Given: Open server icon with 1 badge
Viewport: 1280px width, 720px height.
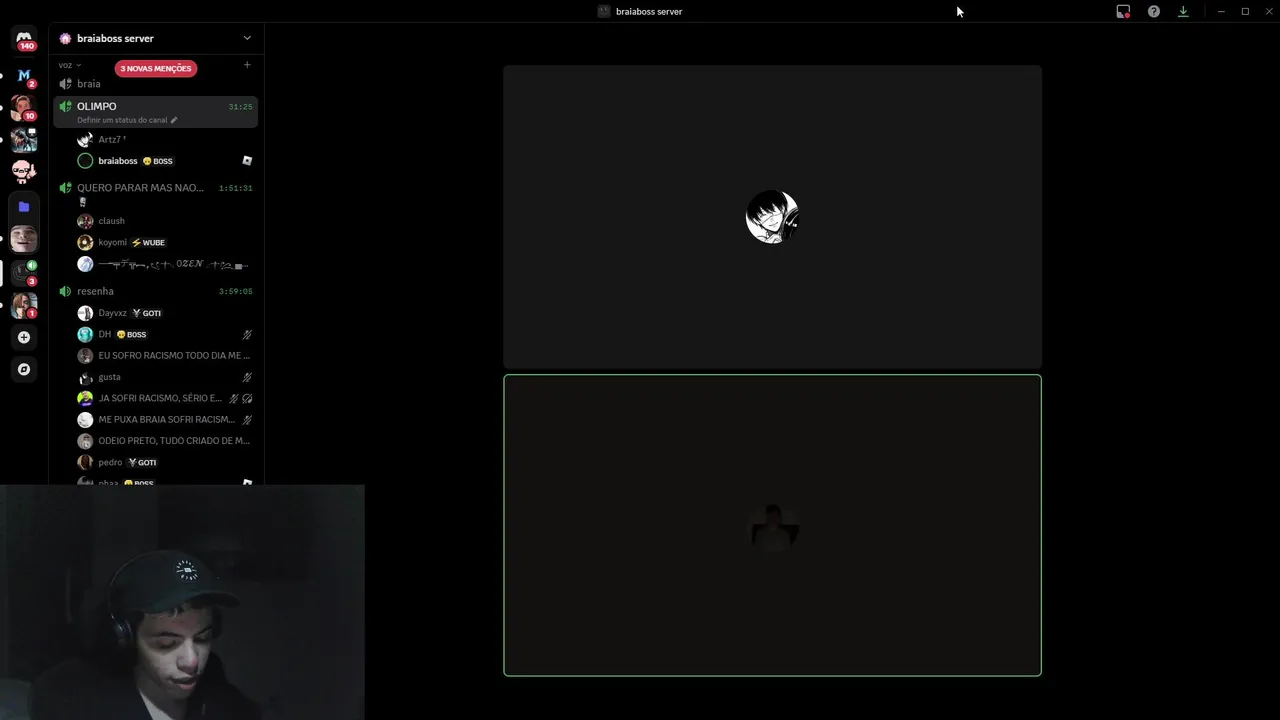Looking at the screenshot, I should [x=24, y=304].
